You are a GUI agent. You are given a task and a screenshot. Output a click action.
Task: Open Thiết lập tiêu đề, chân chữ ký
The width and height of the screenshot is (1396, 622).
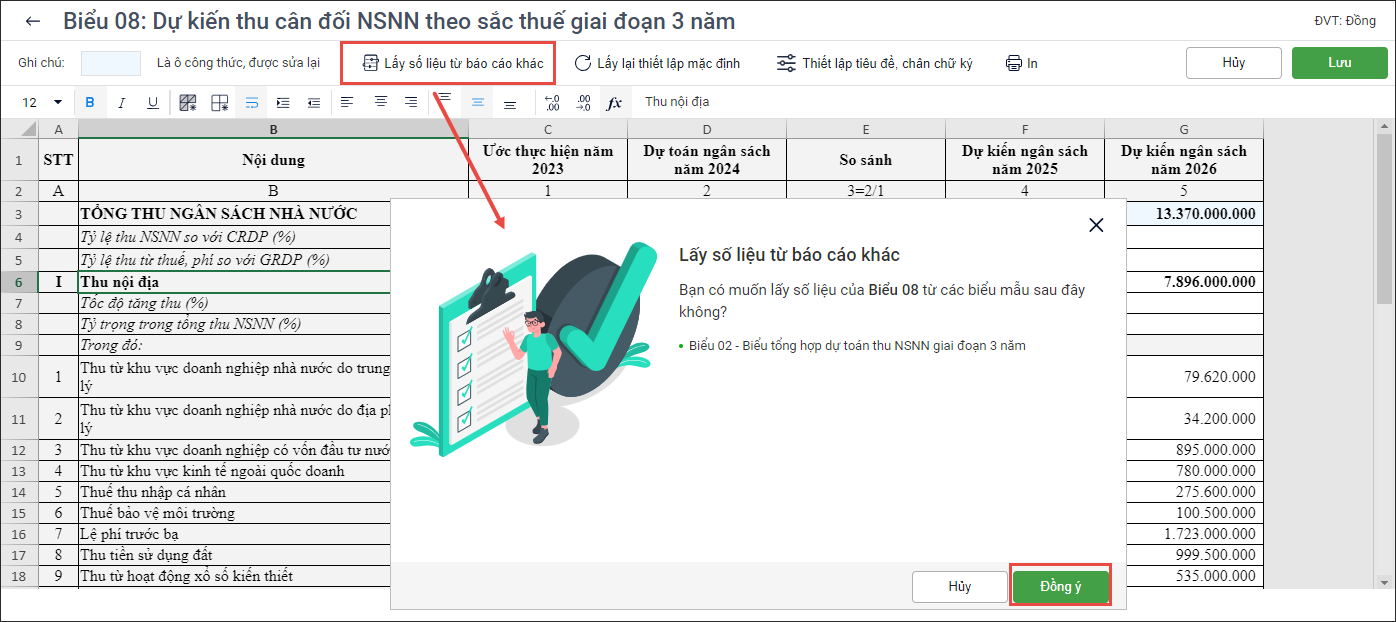tap(875, 63)
